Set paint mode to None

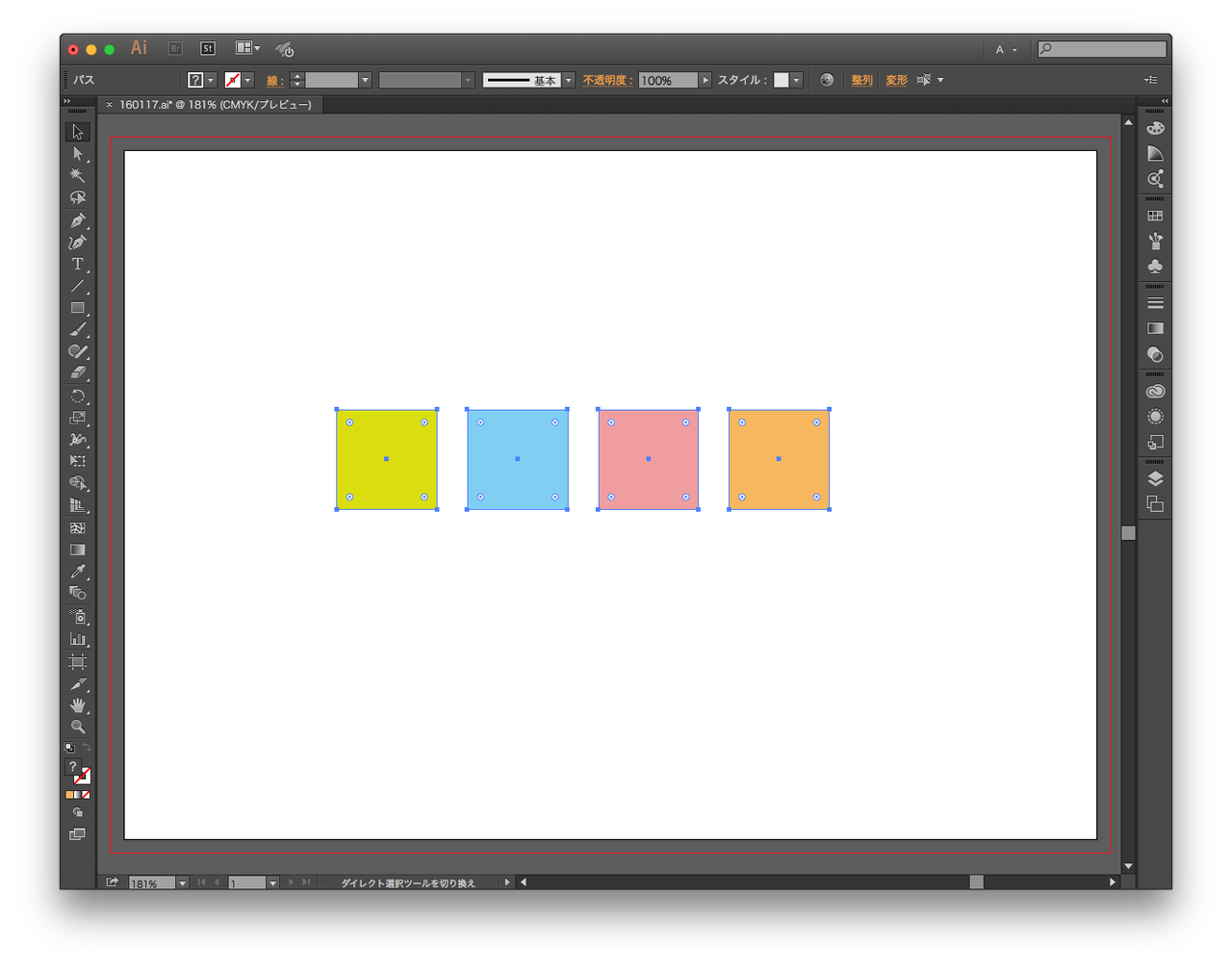pos(86,795)
